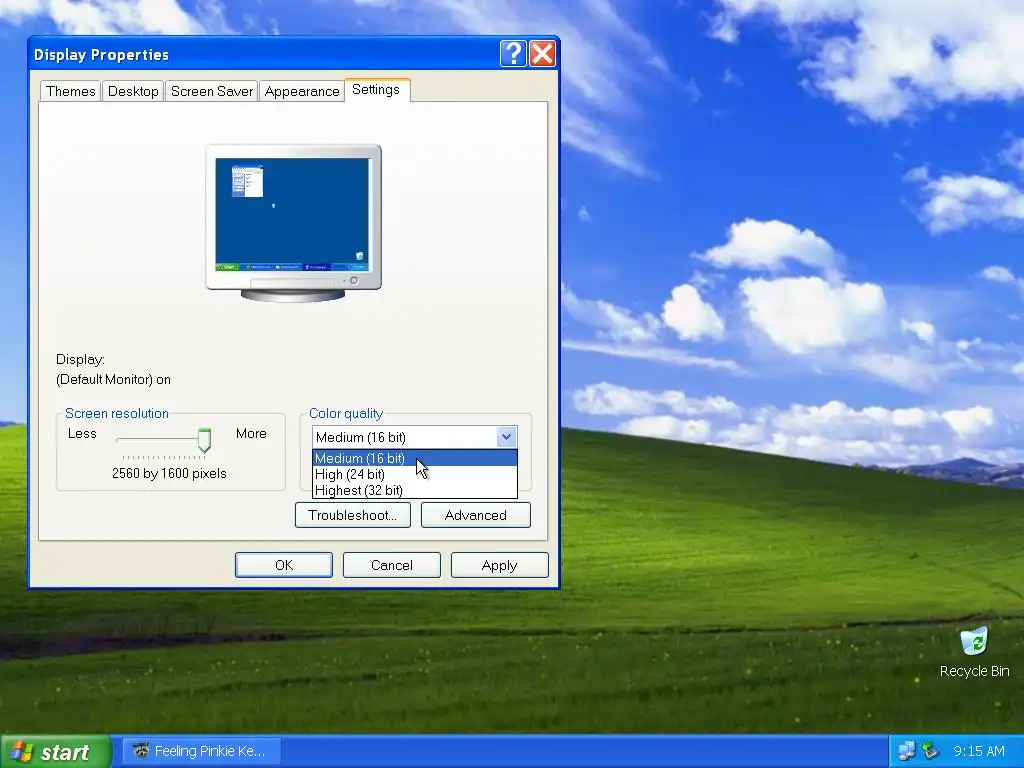
Task: Click the monitor preview image
Action: (293, 223)
